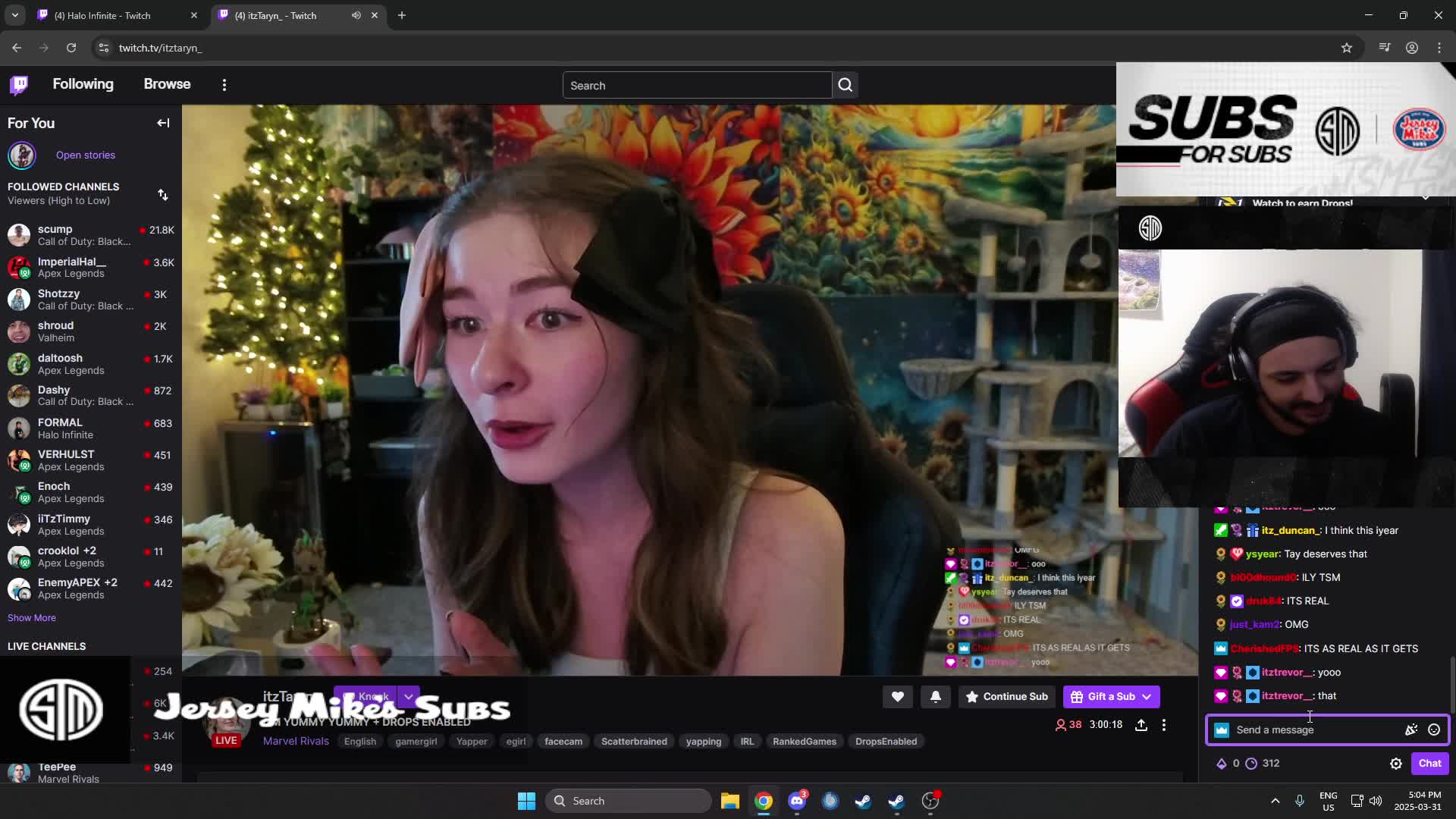Collapse the Watch to earn Drops banner

tap(1426, 199)
